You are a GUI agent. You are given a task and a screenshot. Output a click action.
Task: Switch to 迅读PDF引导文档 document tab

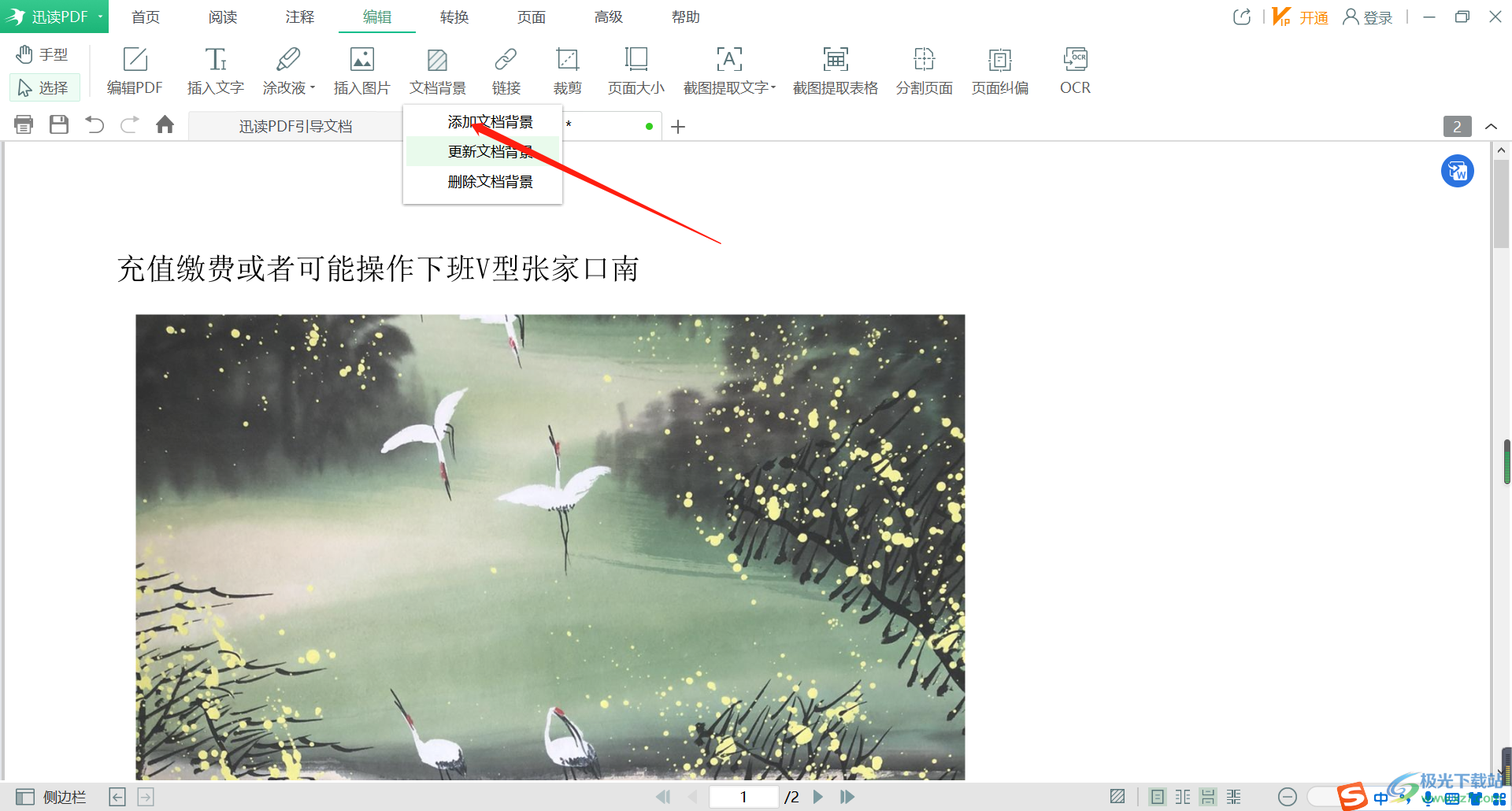tap(295, 126)
